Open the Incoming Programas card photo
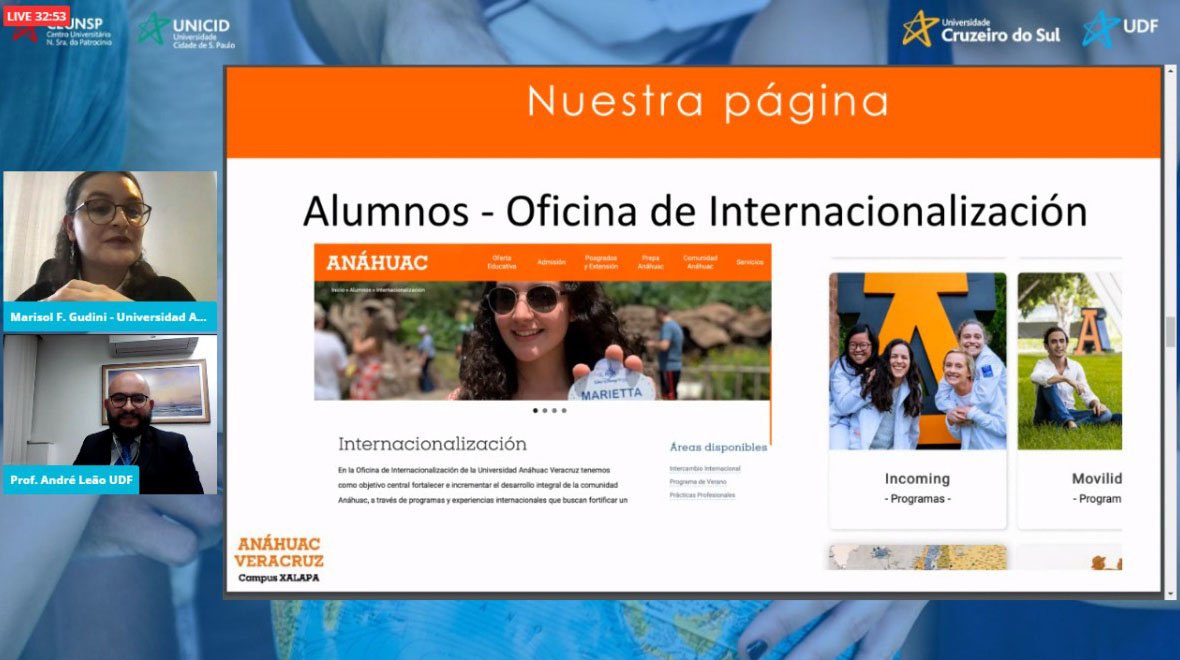 pos(917,361)
